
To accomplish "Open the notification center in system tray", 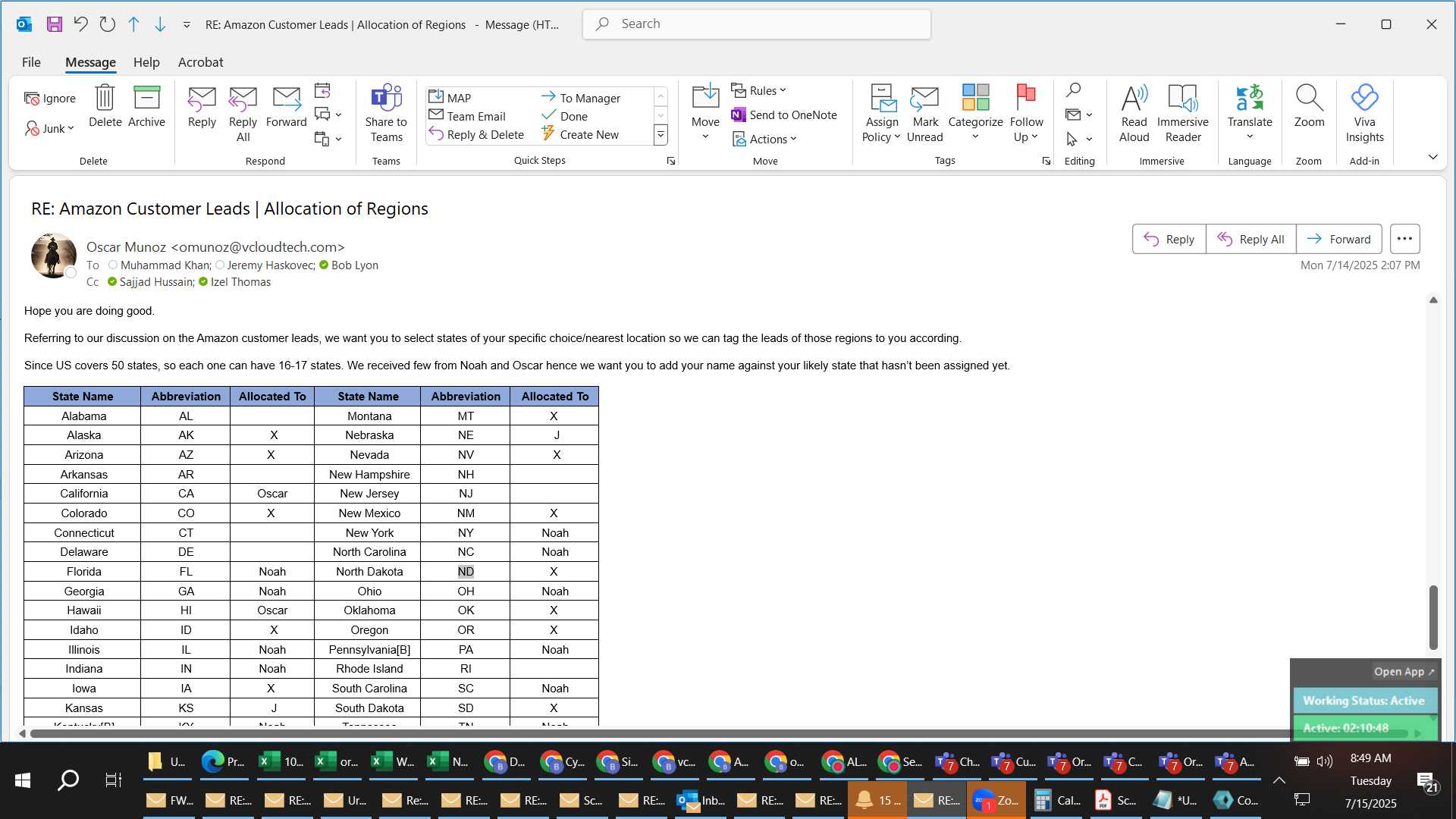I will [1427, 780].
